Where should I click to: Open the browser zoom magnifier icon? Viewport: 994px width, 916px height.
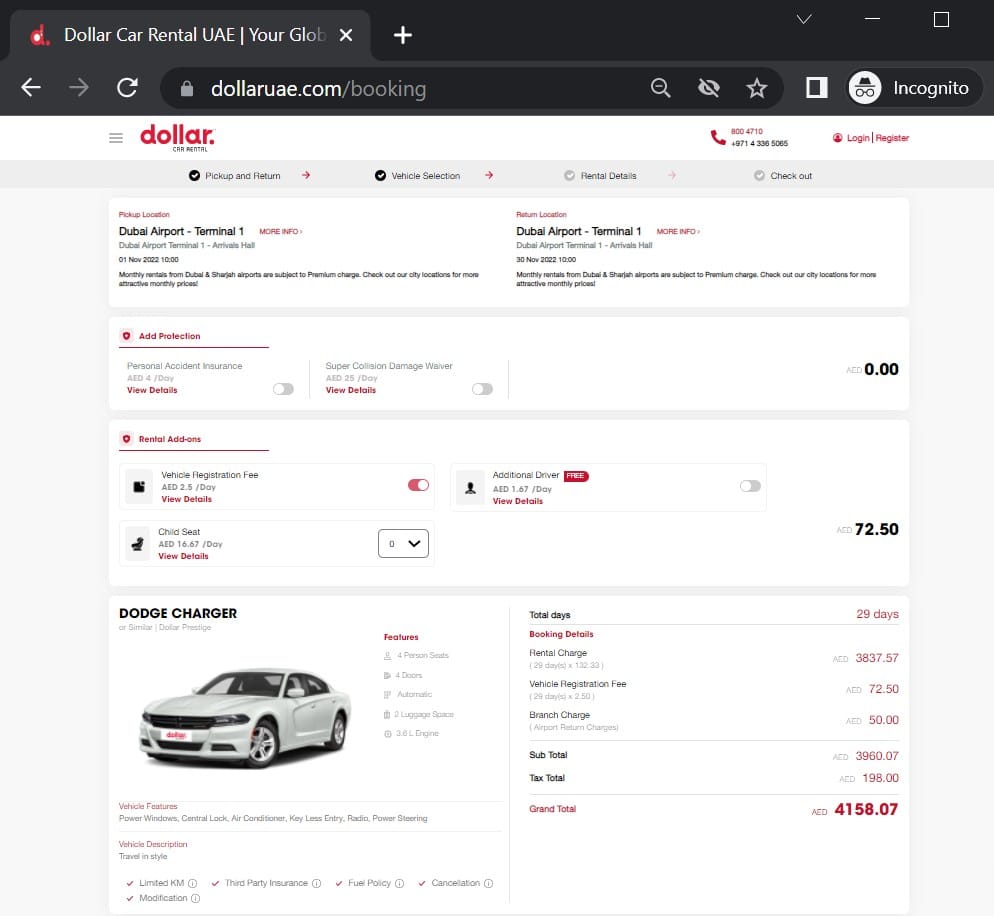click(x=661, y=87)
